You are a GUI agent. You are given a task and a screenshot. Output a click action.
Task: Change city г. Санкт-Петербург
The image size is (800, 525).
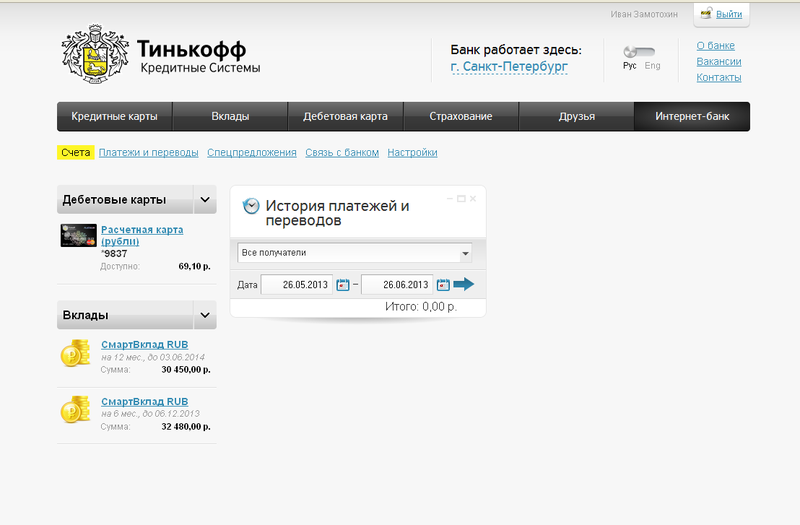[x=509, y=67]
